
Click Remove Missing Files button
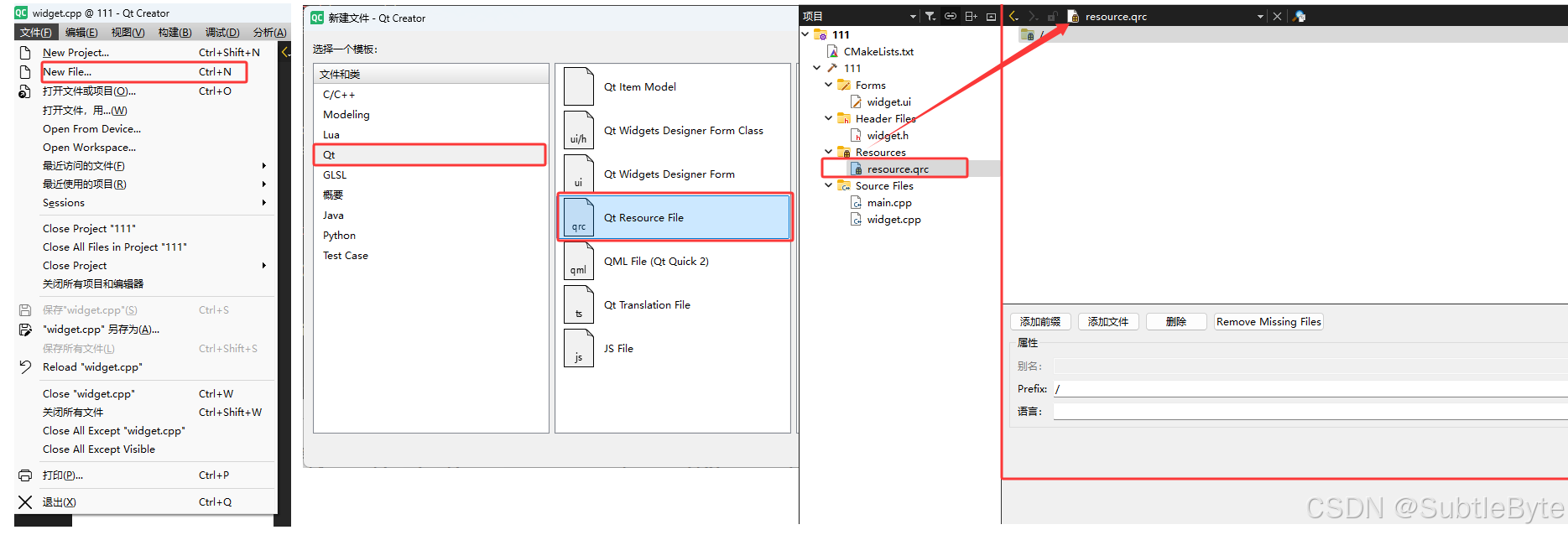pos(1268,322)
